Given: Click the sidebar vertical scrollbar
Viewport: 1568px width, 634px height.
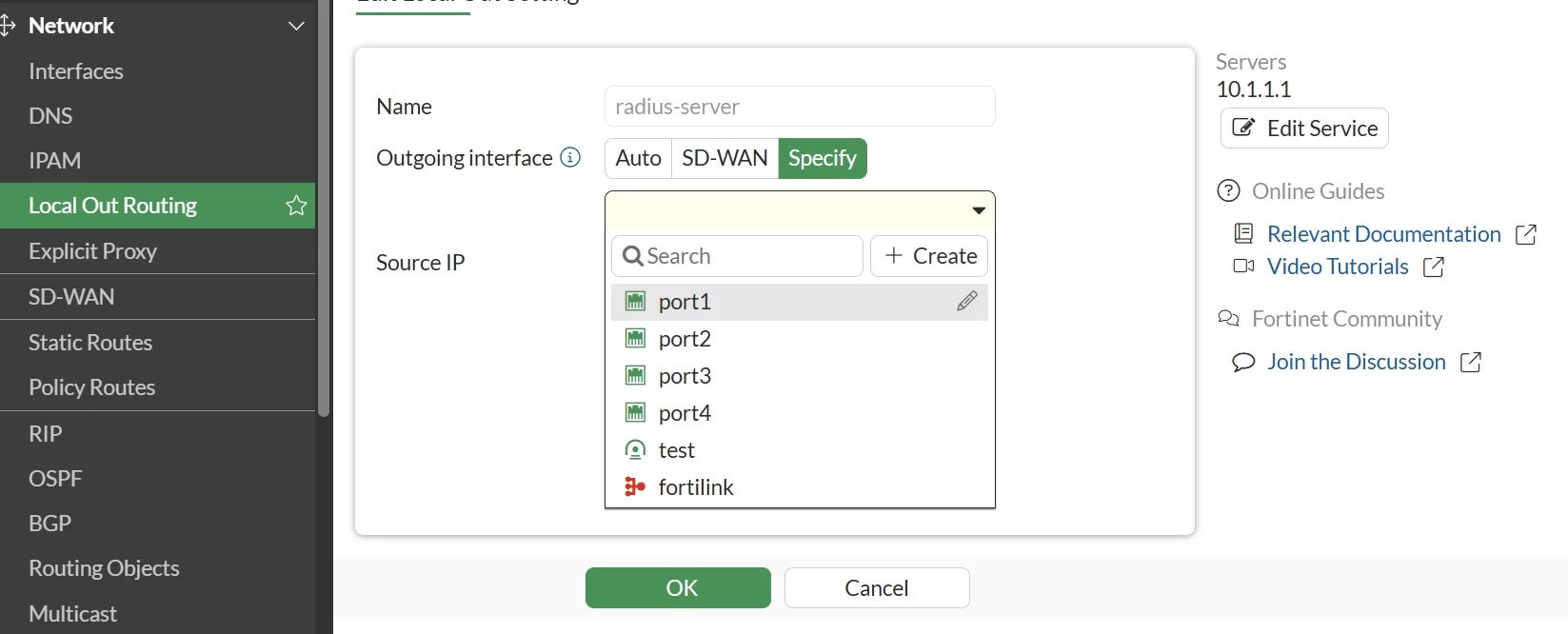Looking at the screenshot, I should 324,209.
